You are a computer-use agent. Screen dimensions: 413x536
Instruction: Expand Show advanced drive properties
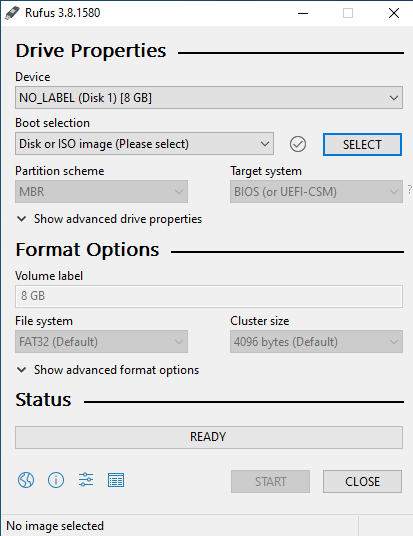(109, 219)
